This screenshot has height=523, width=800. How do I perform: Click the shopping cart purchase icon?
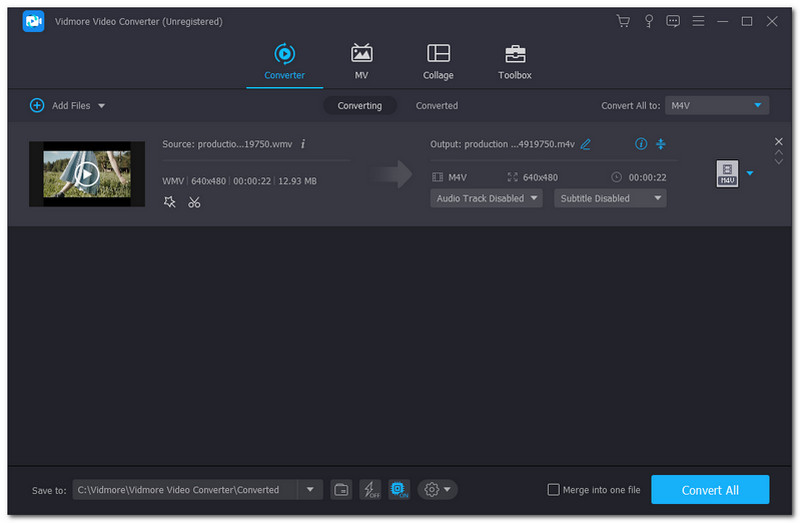click(624, 21)
